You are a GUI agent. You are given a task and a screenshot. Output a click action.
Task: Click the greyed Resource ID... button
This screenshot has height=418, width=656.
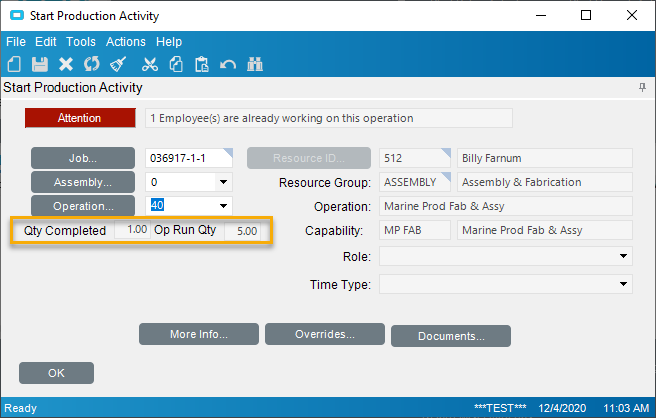coord(309,158)
